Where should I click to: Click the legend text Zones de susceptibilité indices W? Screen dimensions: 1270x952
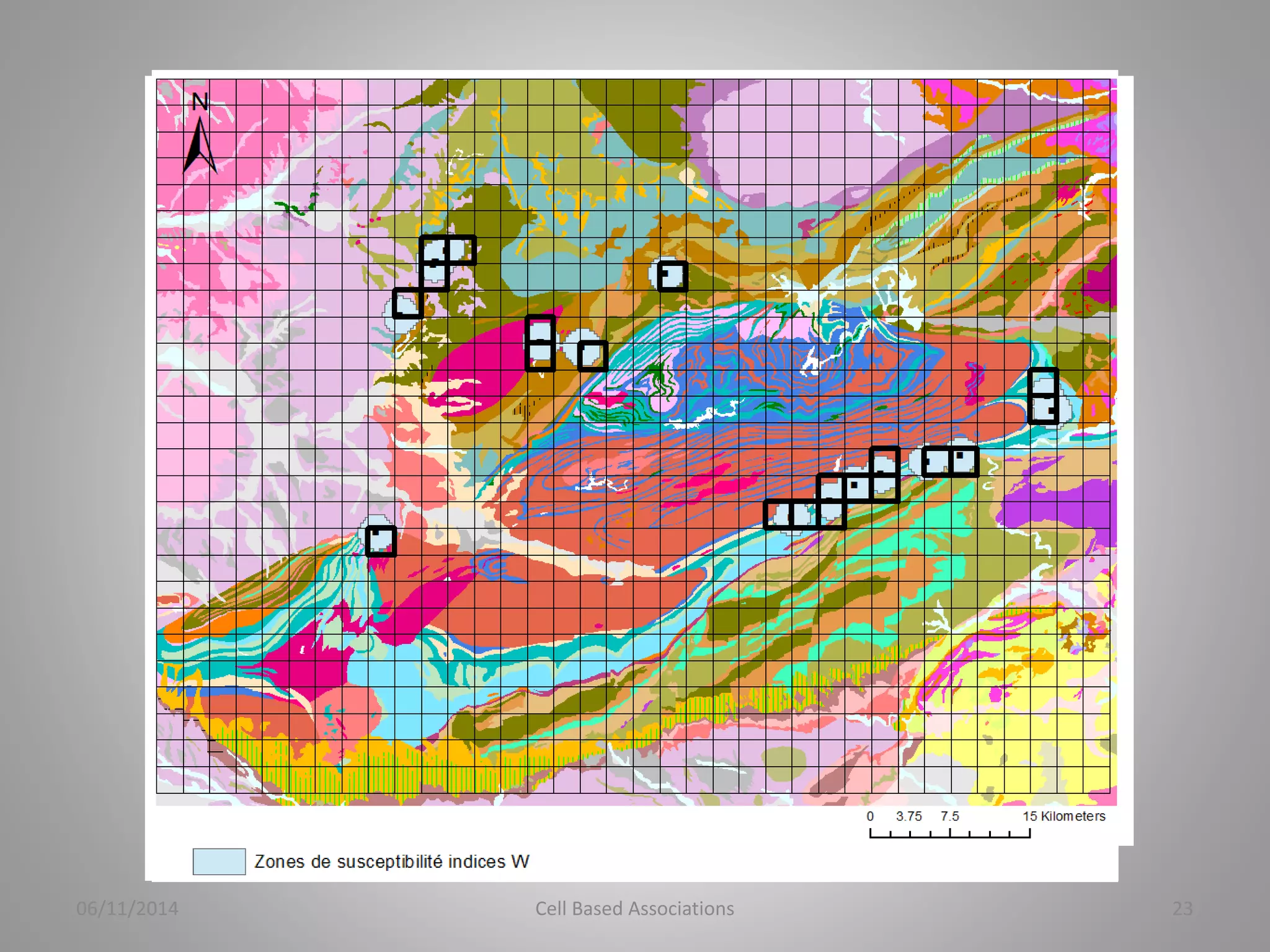point(391,862)
